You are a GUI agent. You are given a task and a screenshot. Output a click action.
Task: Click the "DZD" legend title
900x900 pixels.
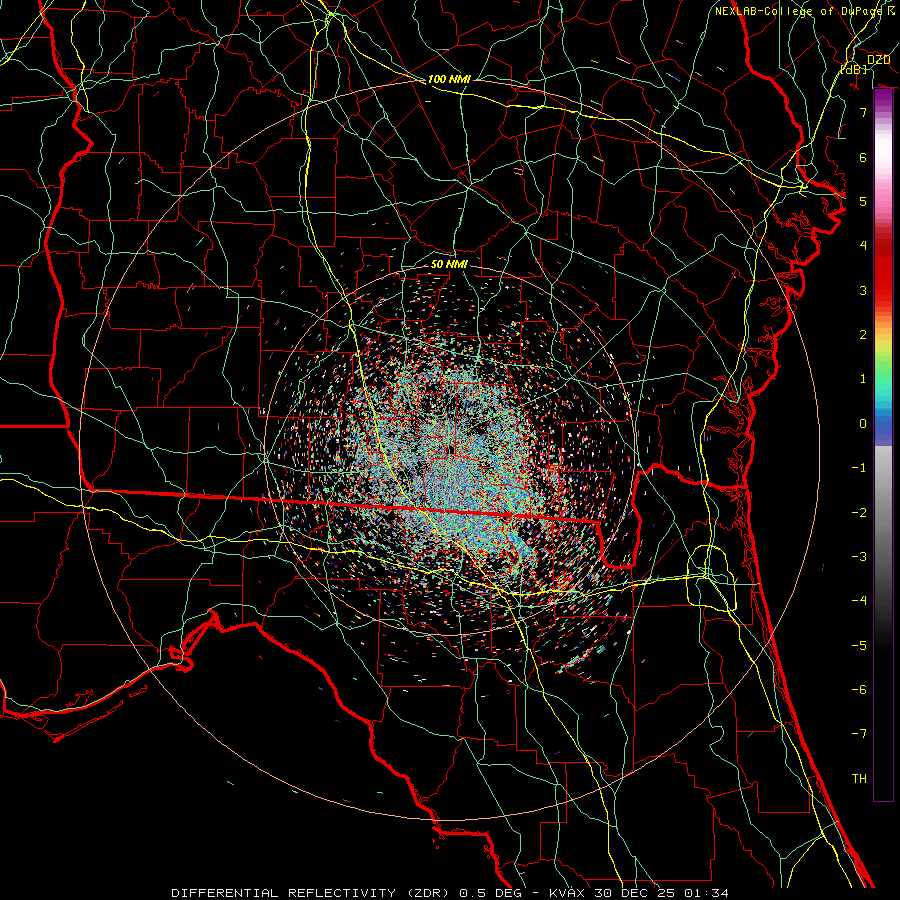(879, 60)
